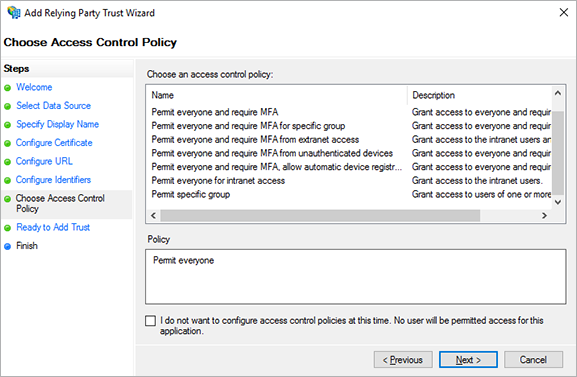577x377 pixels.
Task: Click the green bullet beside Configure URL
Action: (x=7, y=162)
